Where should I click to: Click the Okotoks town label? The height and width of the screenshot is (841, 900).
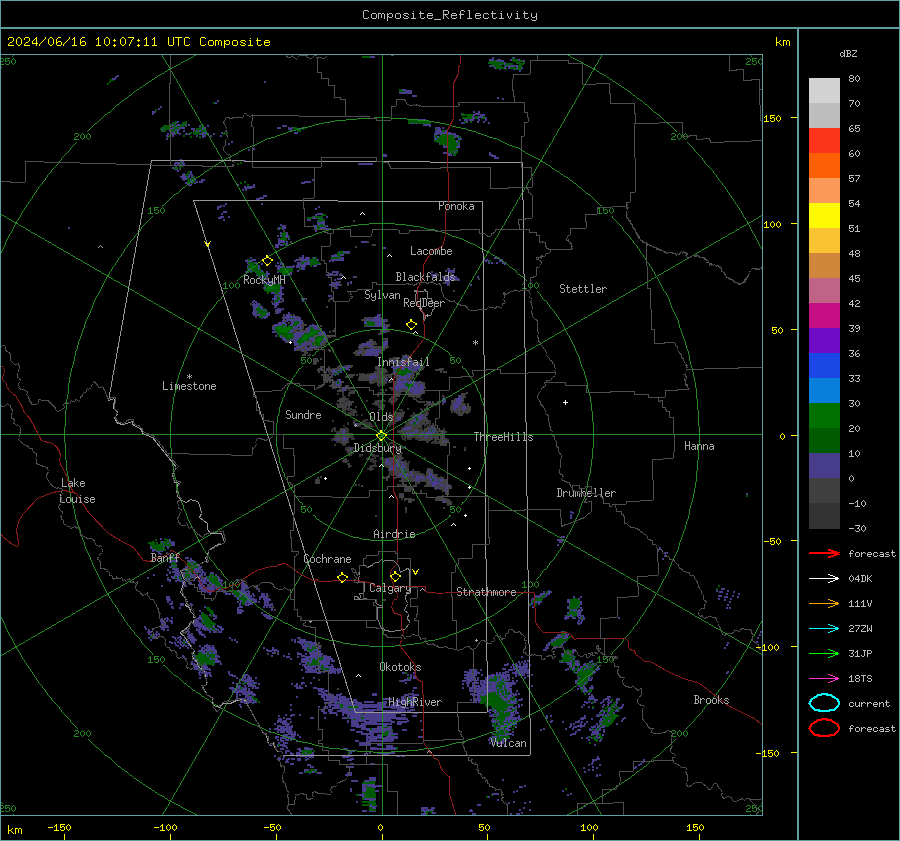coord(400,667)
